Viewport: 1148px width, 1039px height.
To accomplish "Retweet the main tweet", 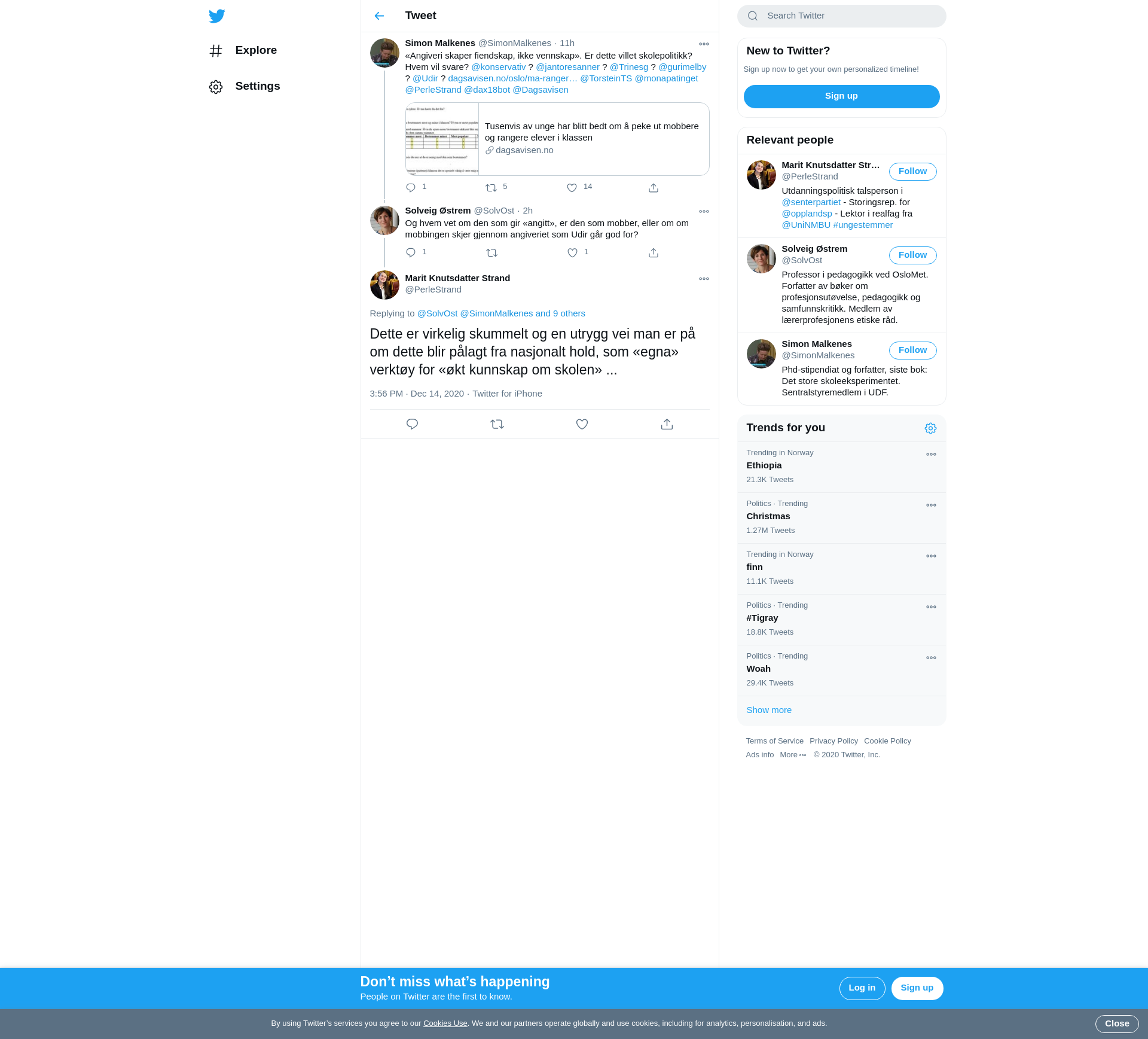I will click(x=497, y=424).
